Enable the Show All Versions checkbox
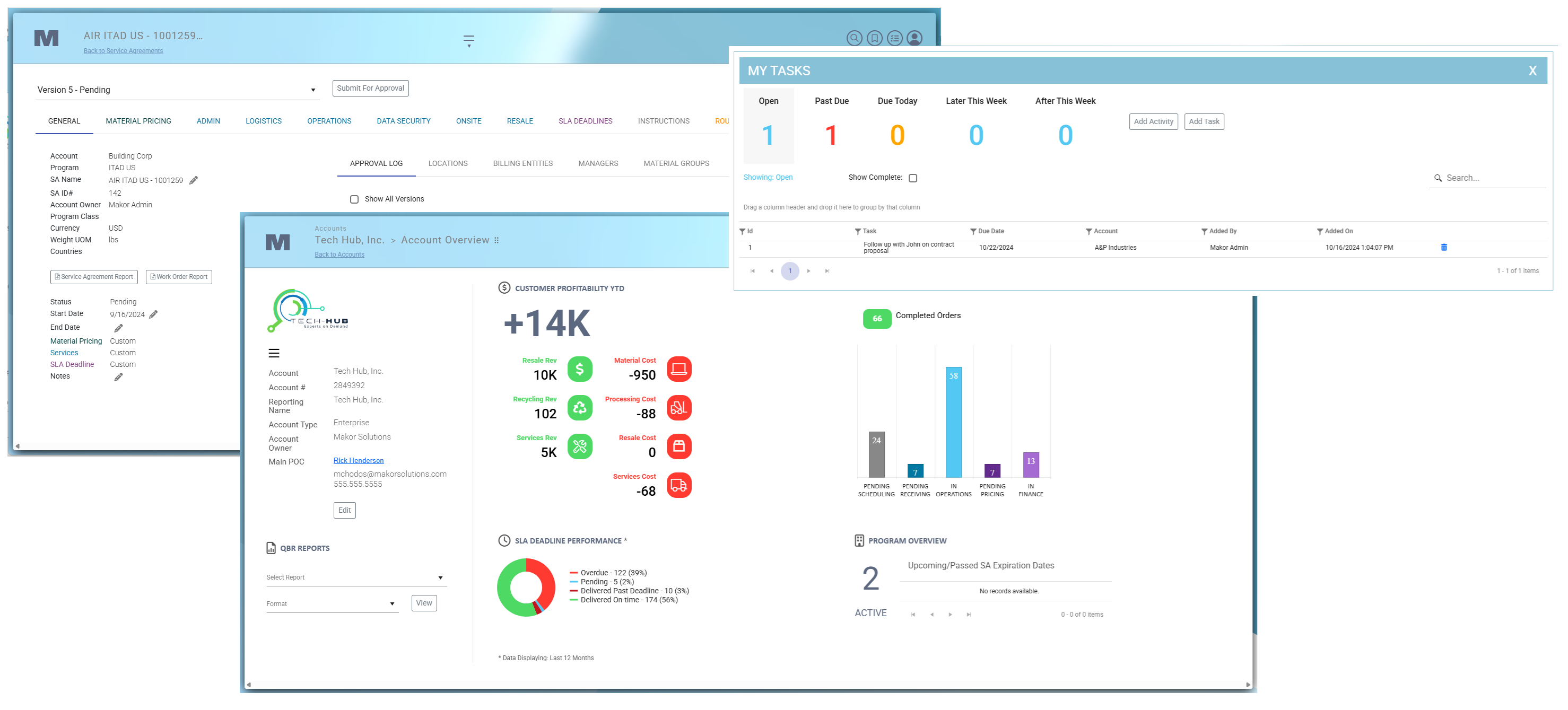Viewport: 1568px width, 710px height. [354, 199]
